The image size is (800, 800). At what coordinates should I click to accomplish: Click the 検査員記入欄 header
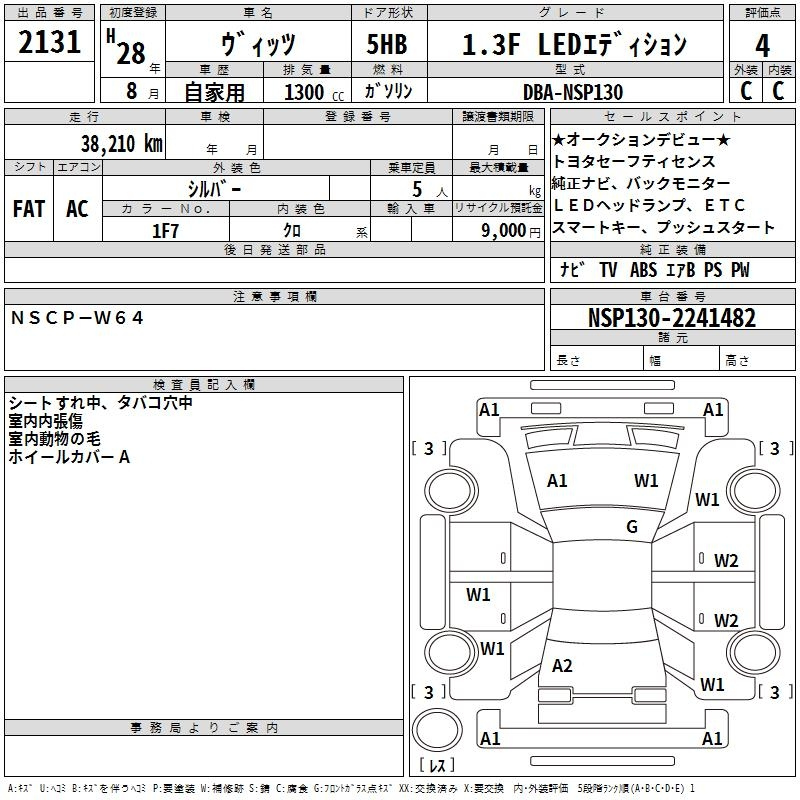click(204, 385)
